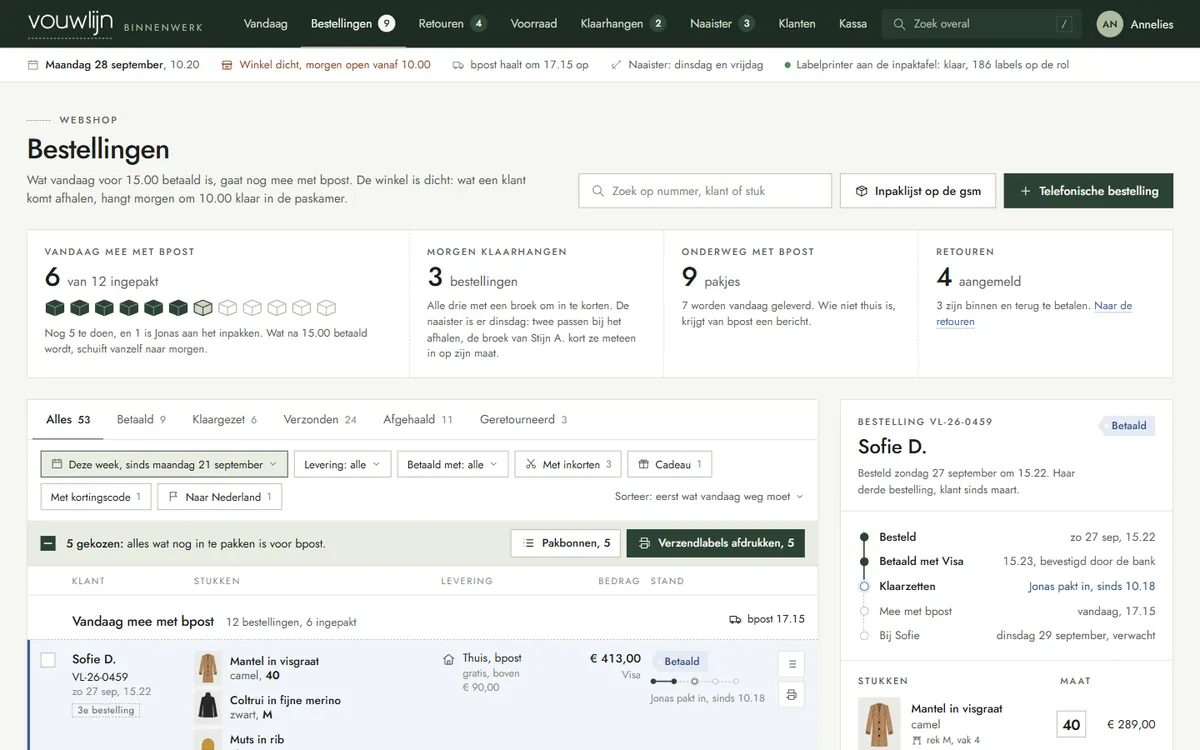Toggle the Naar Nederland filter

point(220,497)
